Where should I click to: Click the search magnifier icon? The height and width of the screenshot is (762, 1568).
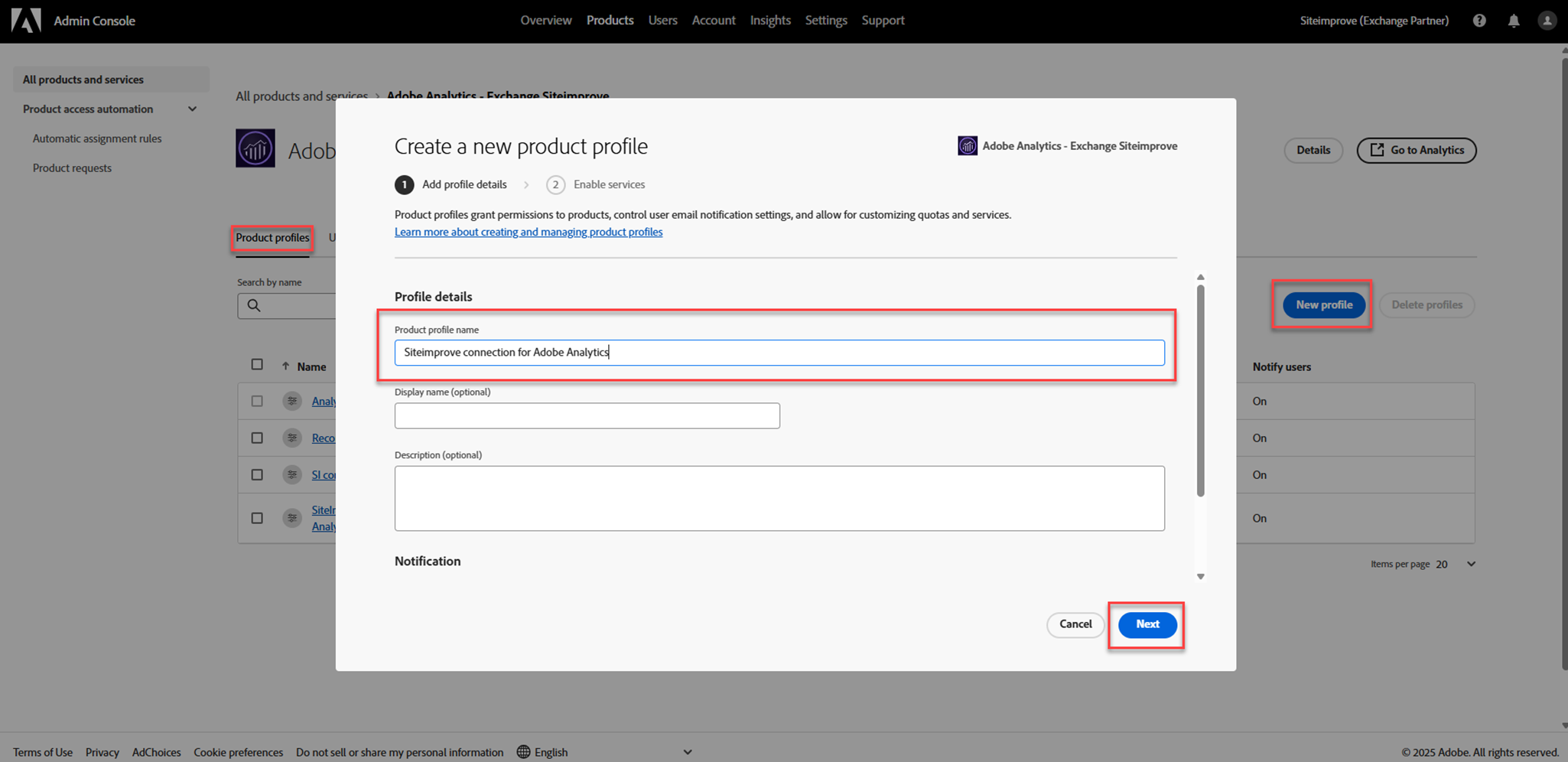point(254,305)
